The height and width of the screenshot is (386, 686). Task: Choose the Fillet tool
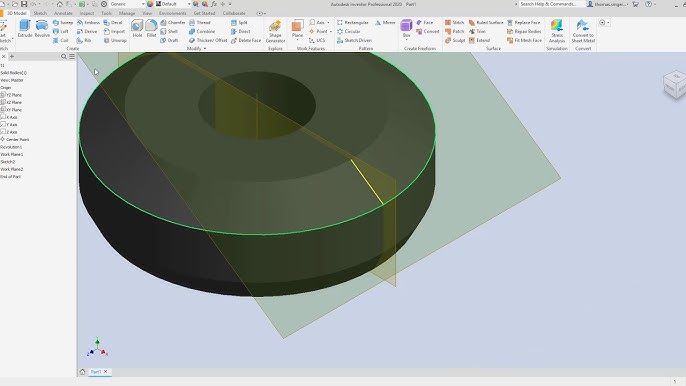[x=151, y=28]
